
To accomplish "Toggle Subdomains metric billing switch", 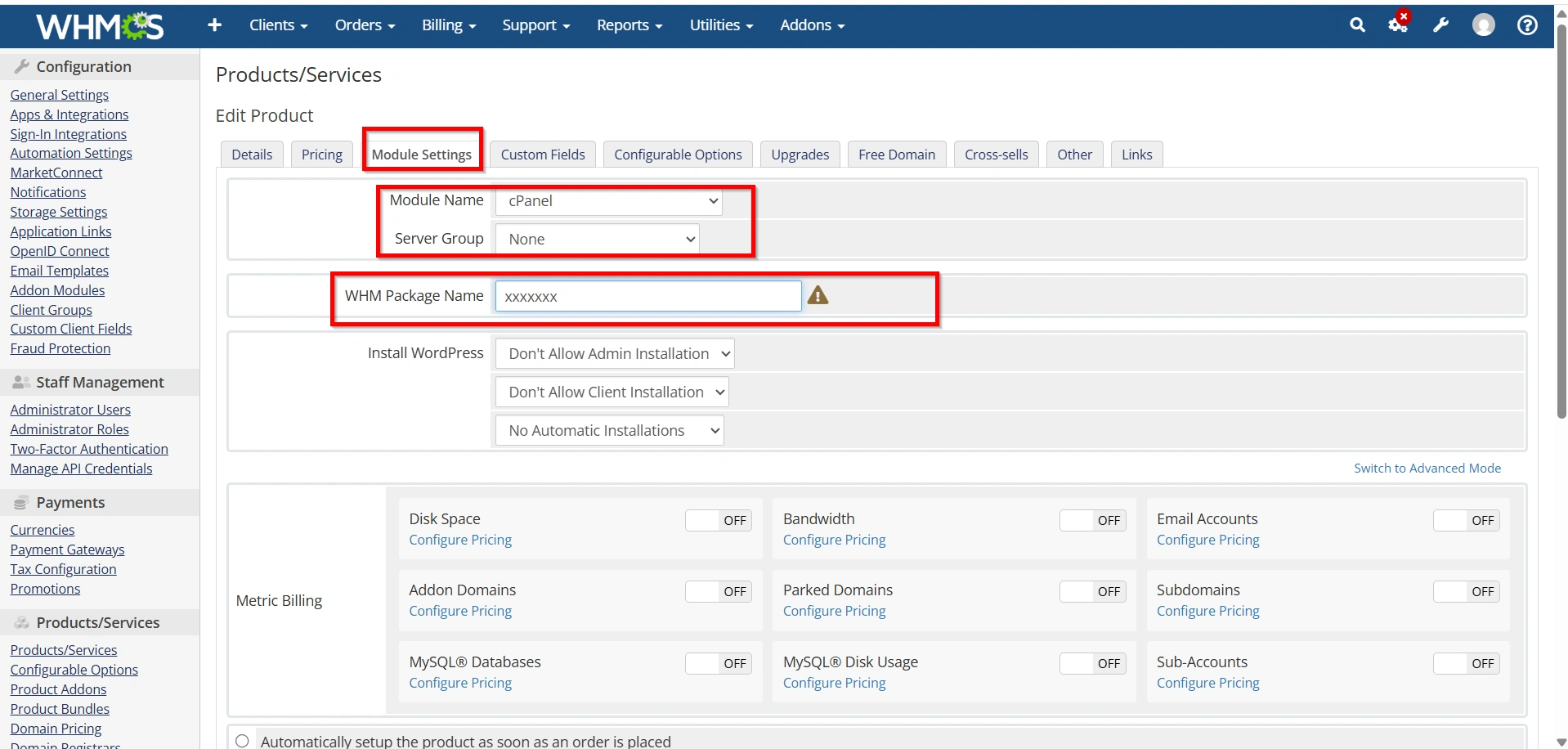I will click(1466, 592).
